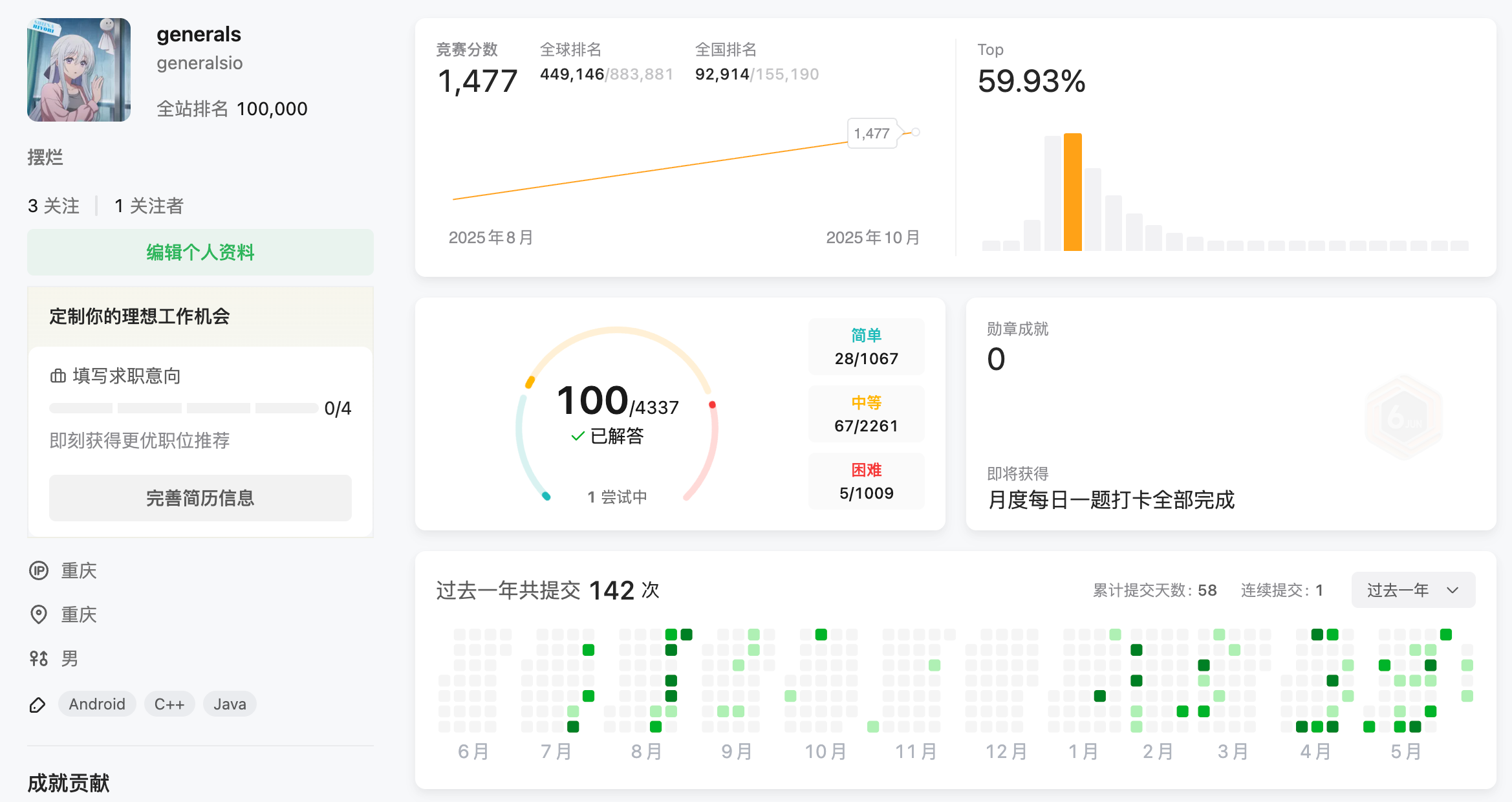Click the Java skill tag
Image resolution: width=1512 pixels, height=802 pixels.
[230, 704]
